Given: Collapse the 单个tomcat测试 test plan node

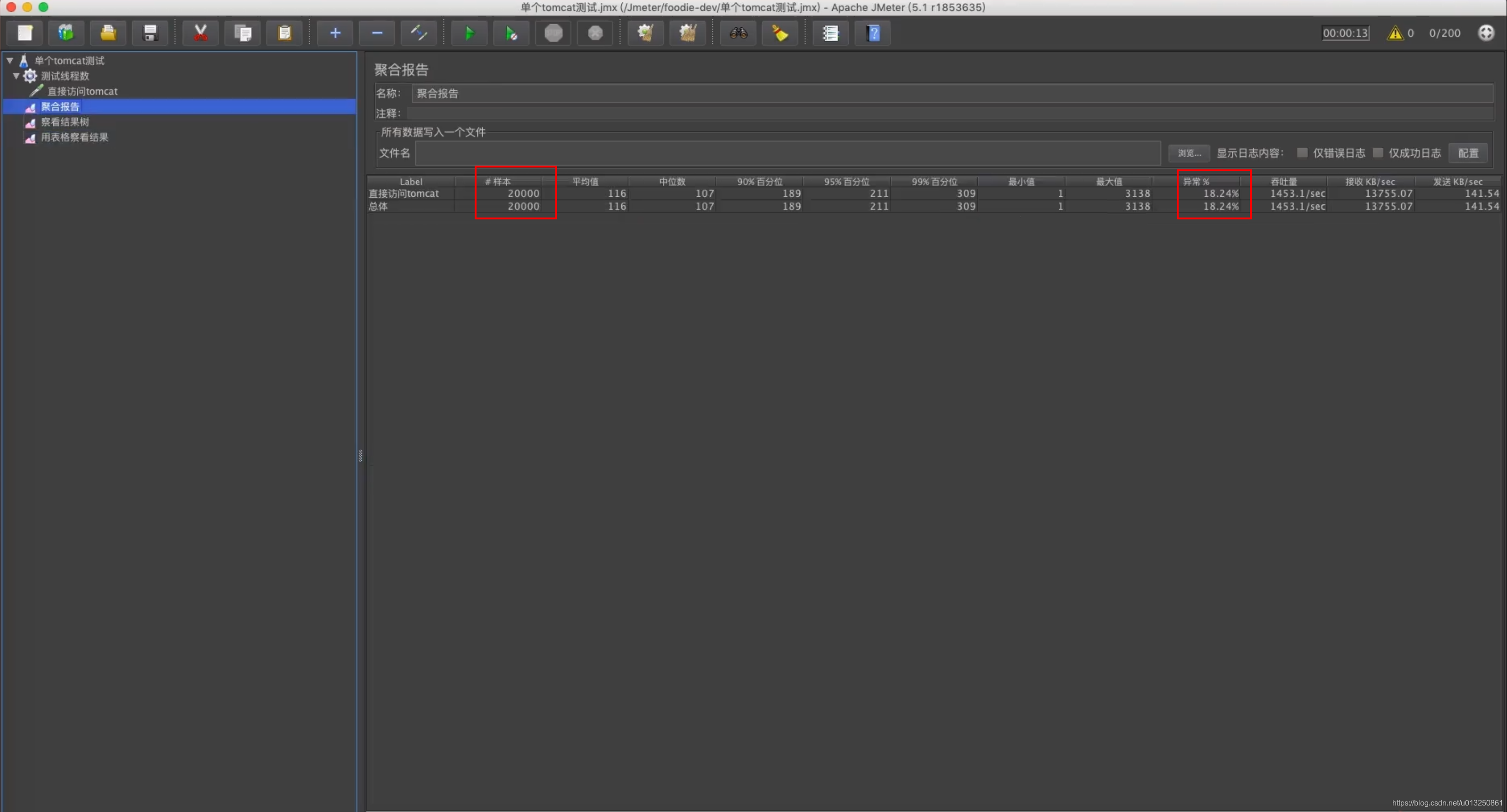Looking at the screenshot, I should click(x=10, y=60).
